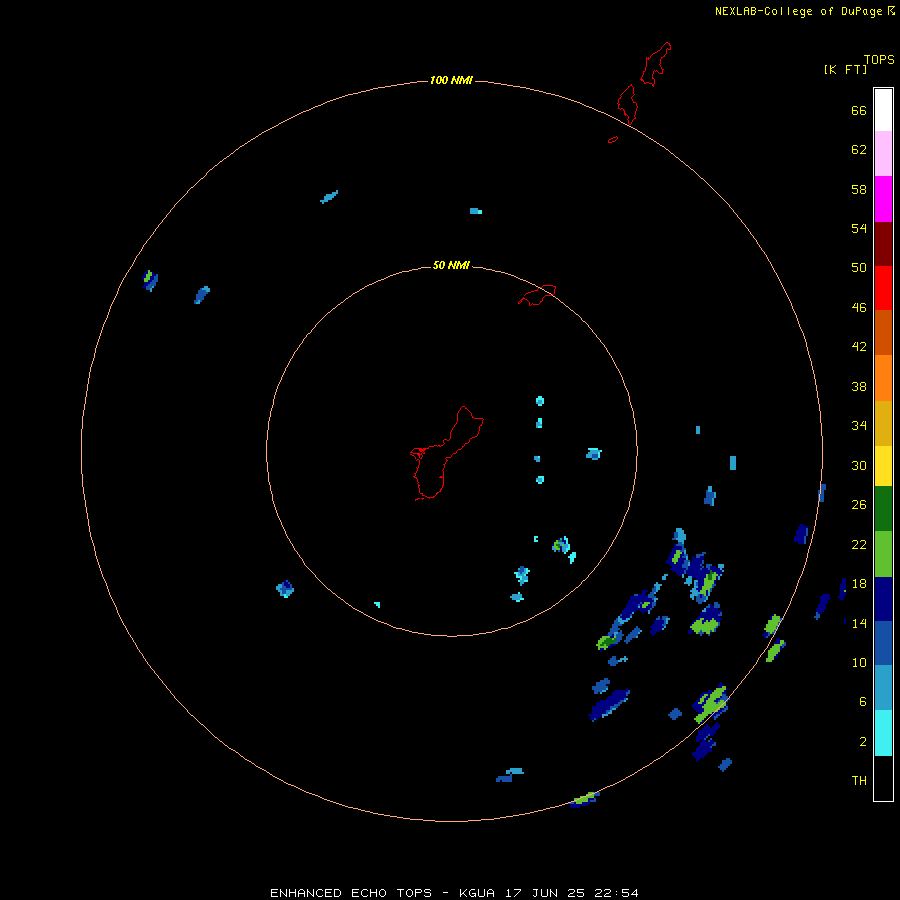Click the NEXLAB-College of DuPage credit text
Image resolution: width=900 pixels, height=900 pixels.
tap(800, 11)
